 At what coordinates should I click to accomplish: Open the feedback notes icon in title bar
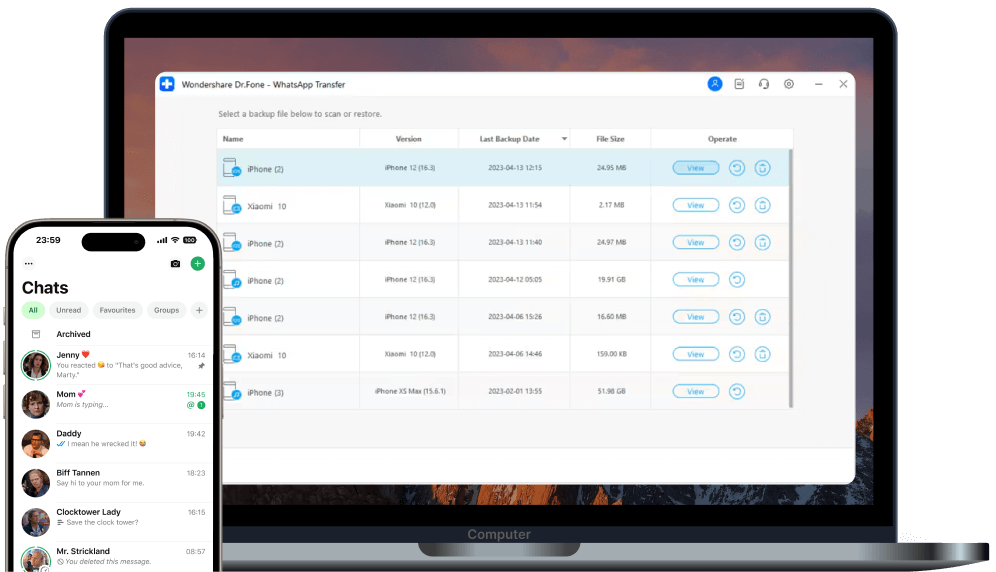(x=739, y=84)
